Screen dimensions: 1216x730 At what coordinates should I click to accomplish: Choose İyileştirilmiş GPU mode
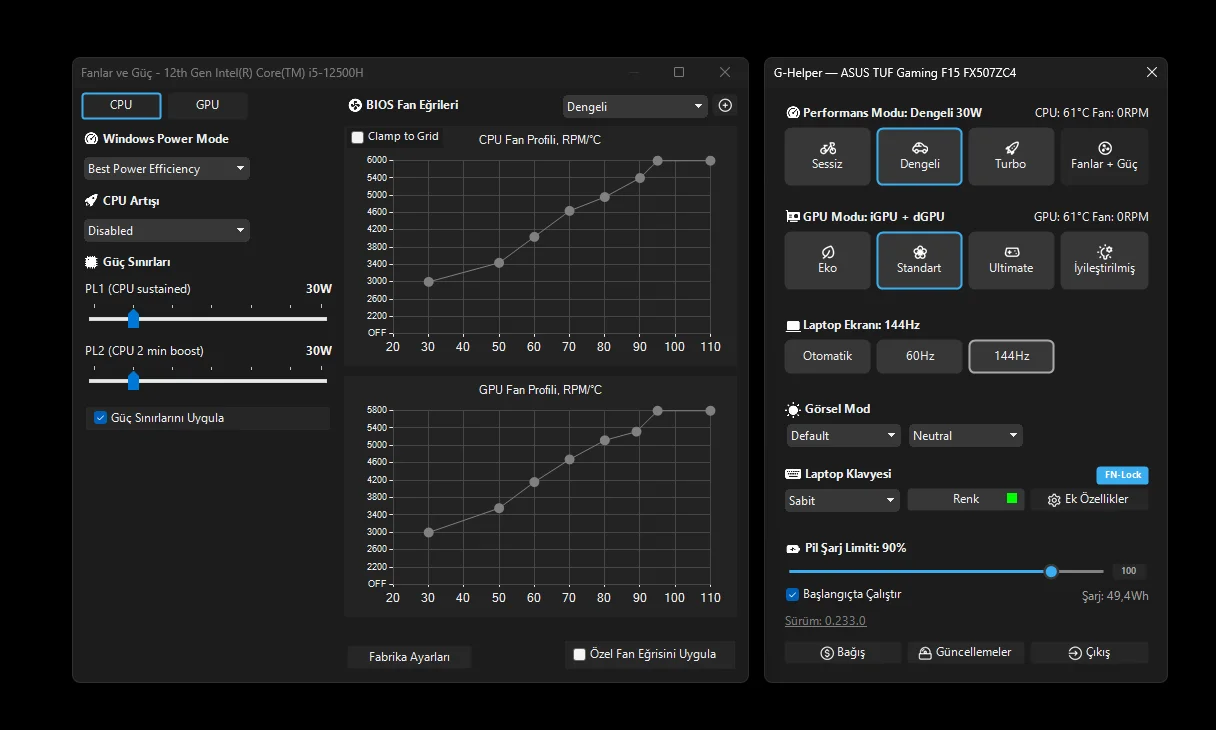[x=1104, y=260]
